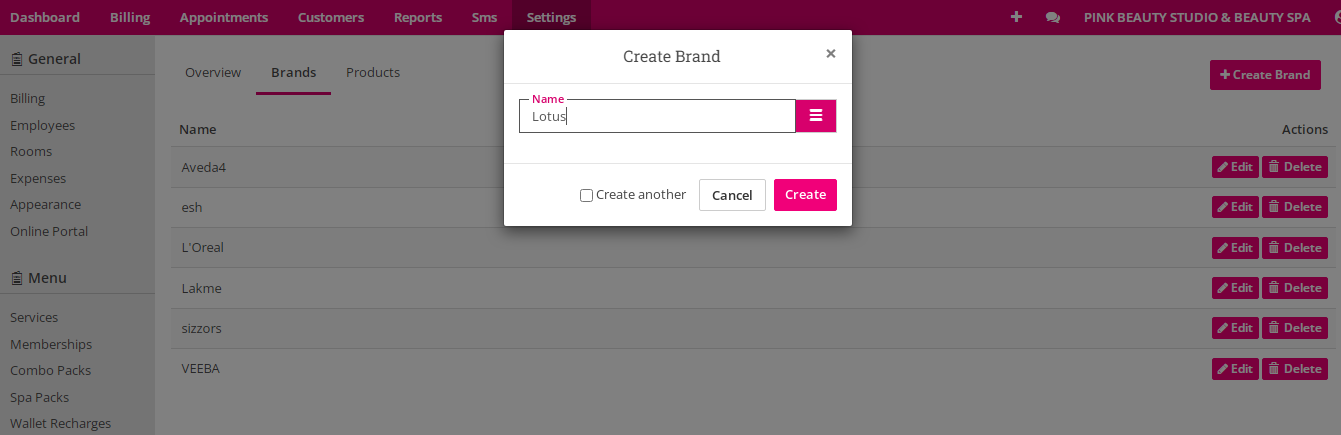Switch to the Overview tab
This screenshot has width=1341, height=435.
[213, 72]
